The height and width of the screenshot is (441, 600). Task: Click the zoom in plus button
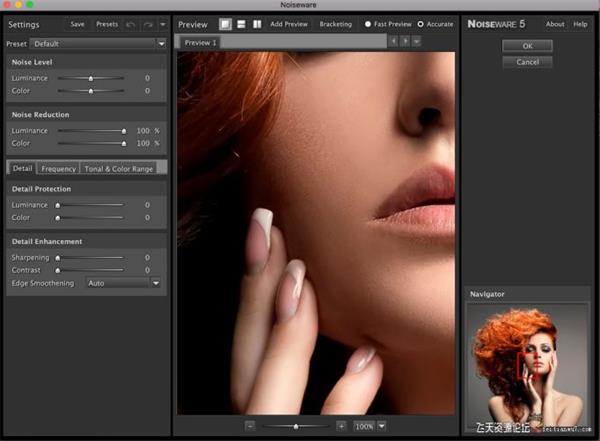(341, 426)
